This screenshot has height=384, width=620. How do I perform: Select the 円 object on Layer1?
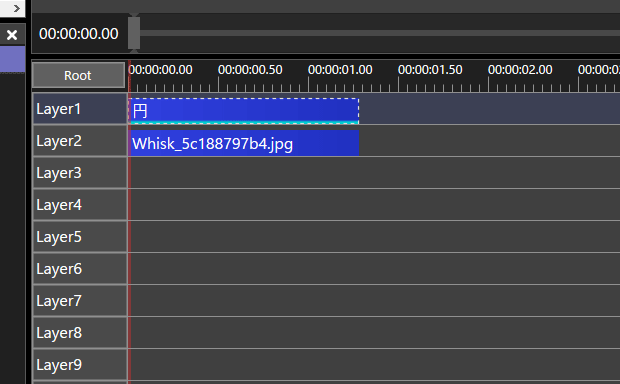(244, 111)
